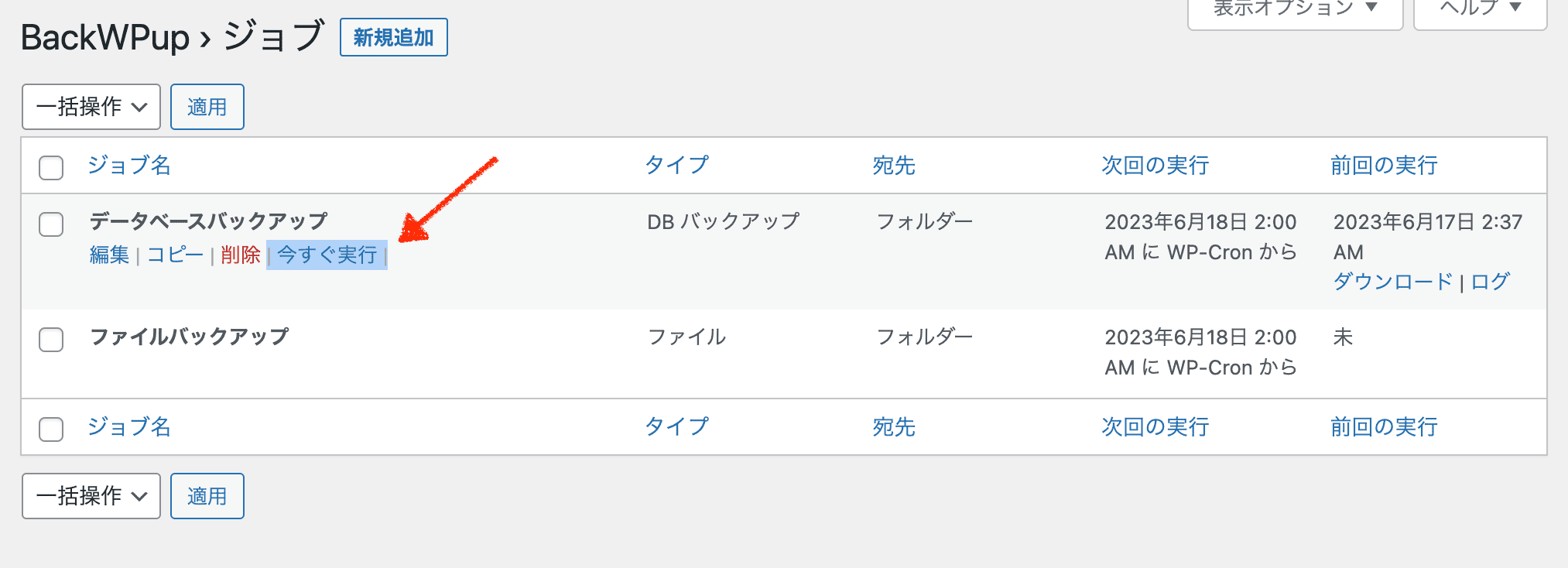
Task: Open the 一括操作 bulk actions dropdown
Action: click(91, 107)
